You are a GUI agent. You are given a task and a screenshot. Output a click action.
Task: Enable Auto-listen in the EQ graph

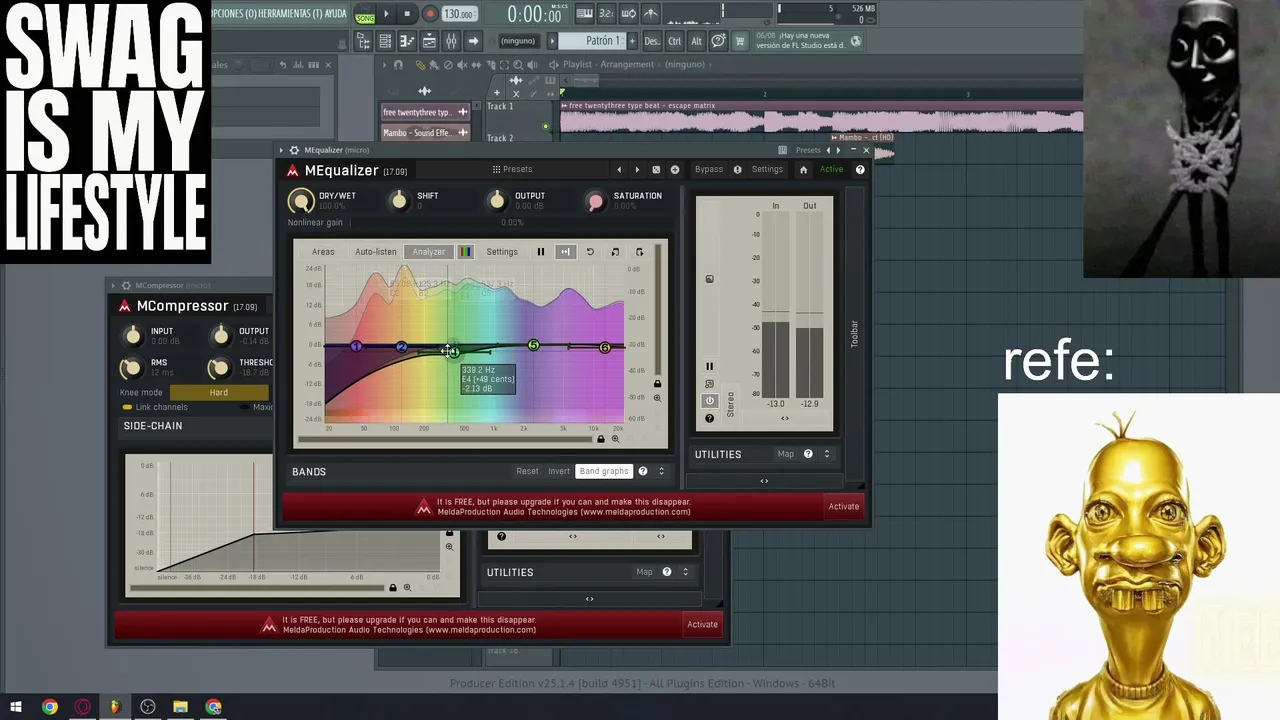(376, 252)
